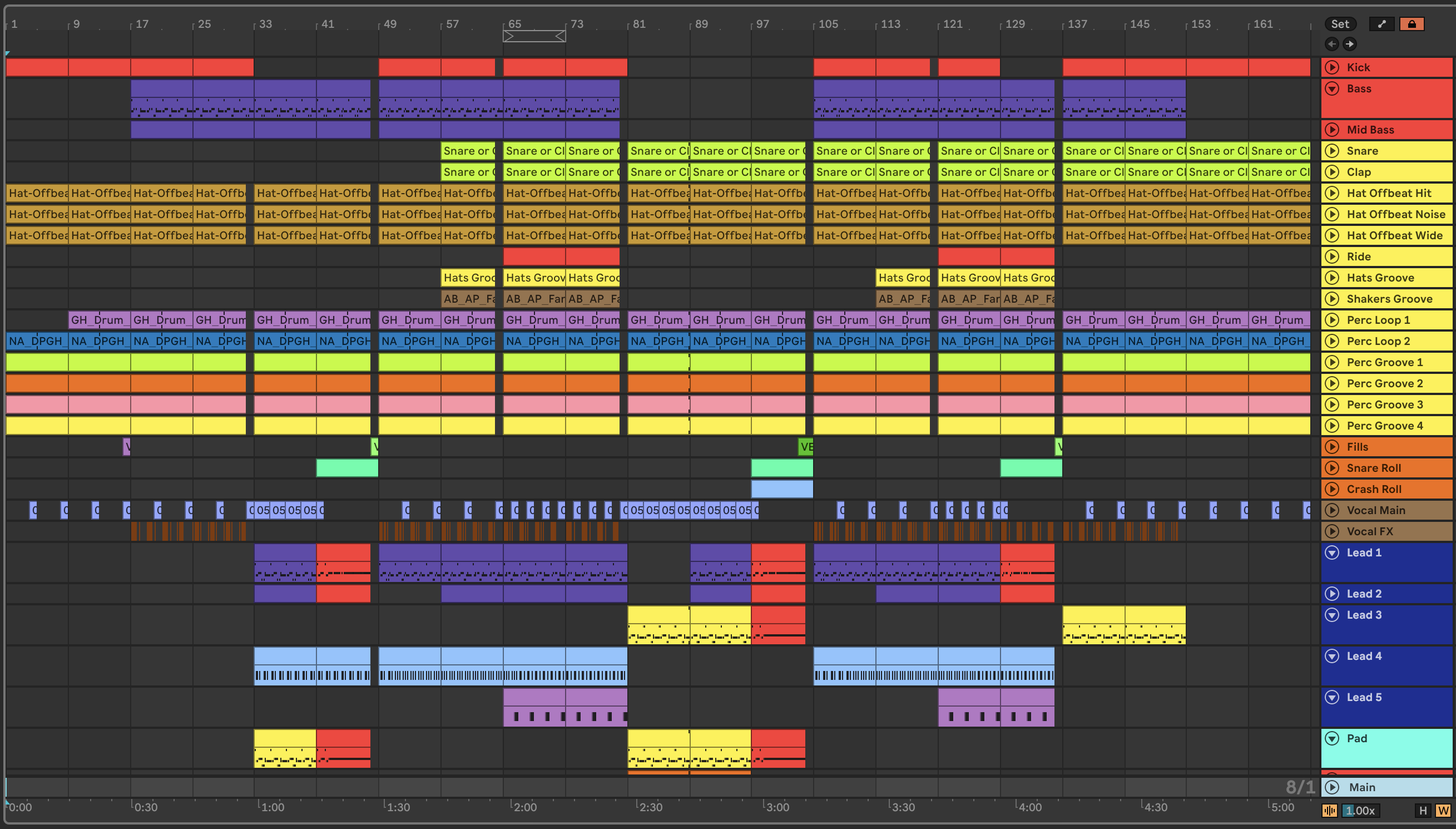Toggle the Automation Mode button
1456x829 pixels.
point(1381,24)
